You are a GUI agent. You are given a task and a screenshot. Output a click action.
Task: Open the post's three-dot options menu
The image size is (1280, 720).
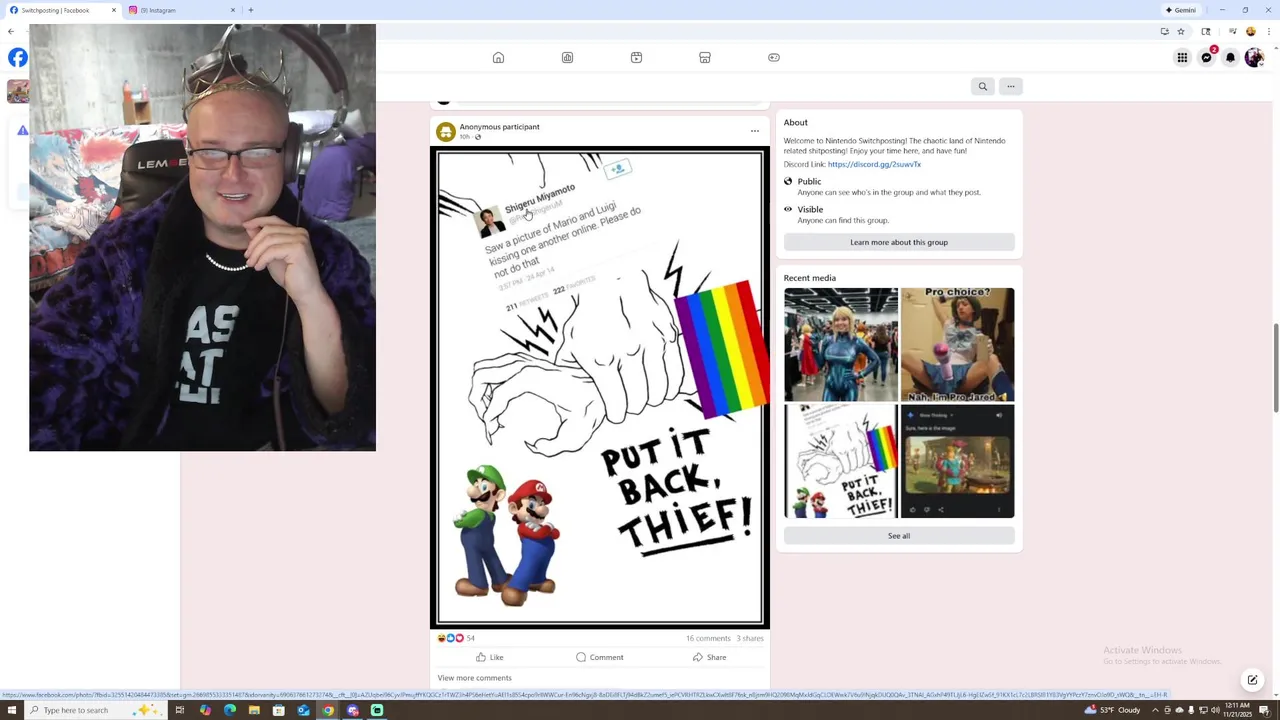pos(755,131)
